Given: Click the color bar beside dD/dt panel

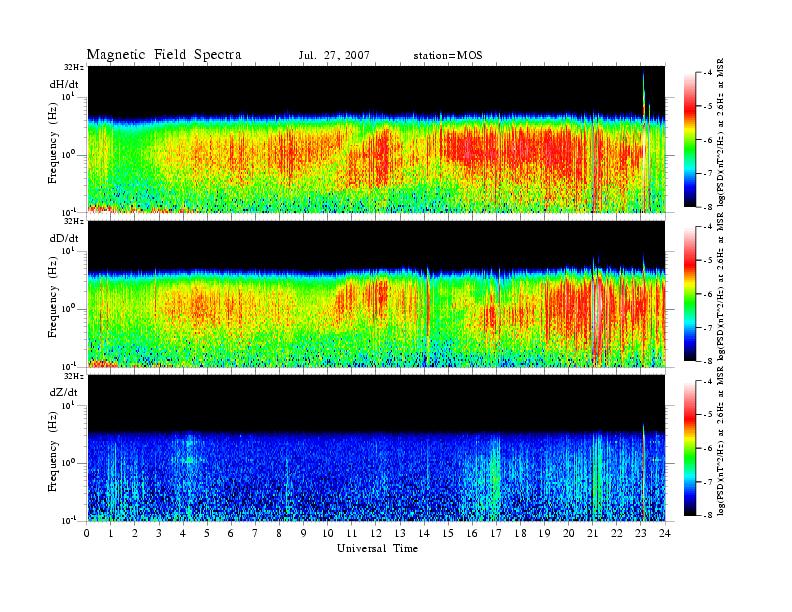Looking at the screenshot, I should (x=689, y=294).
